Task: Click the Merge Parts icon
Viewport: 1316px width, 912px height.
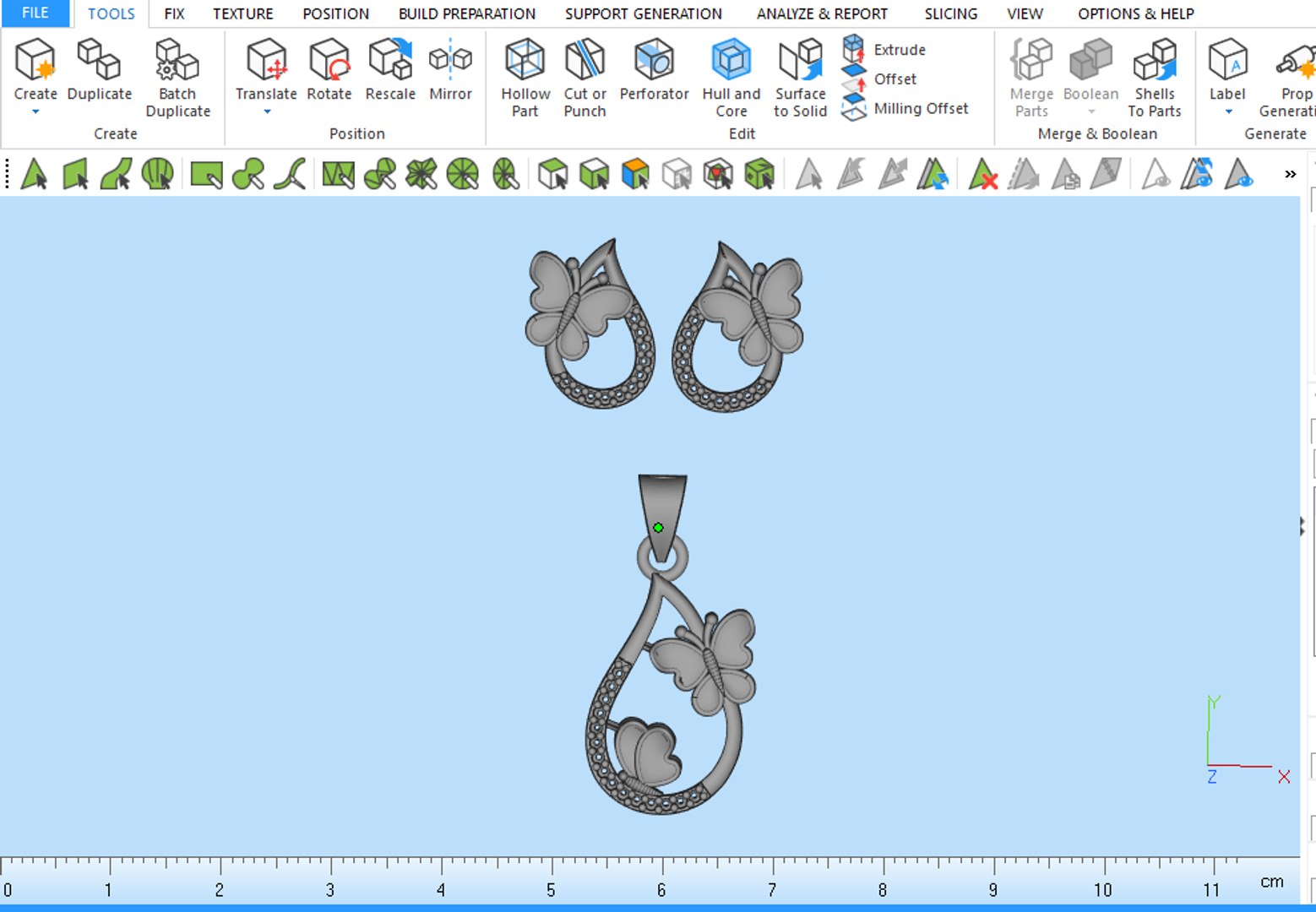Action: pos(1031,59)
